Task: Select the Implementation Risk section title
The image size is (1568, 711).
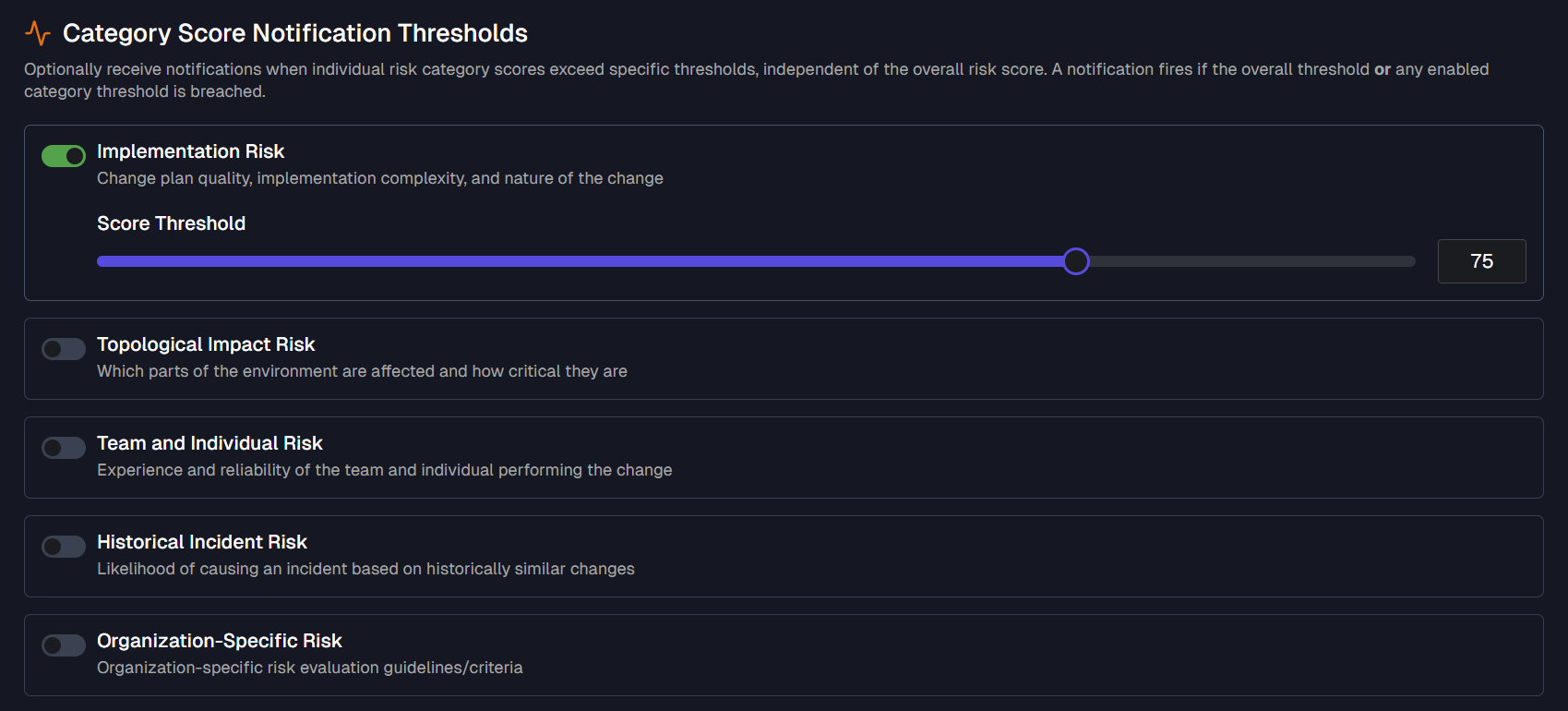Action: click(x=190, y=151)
